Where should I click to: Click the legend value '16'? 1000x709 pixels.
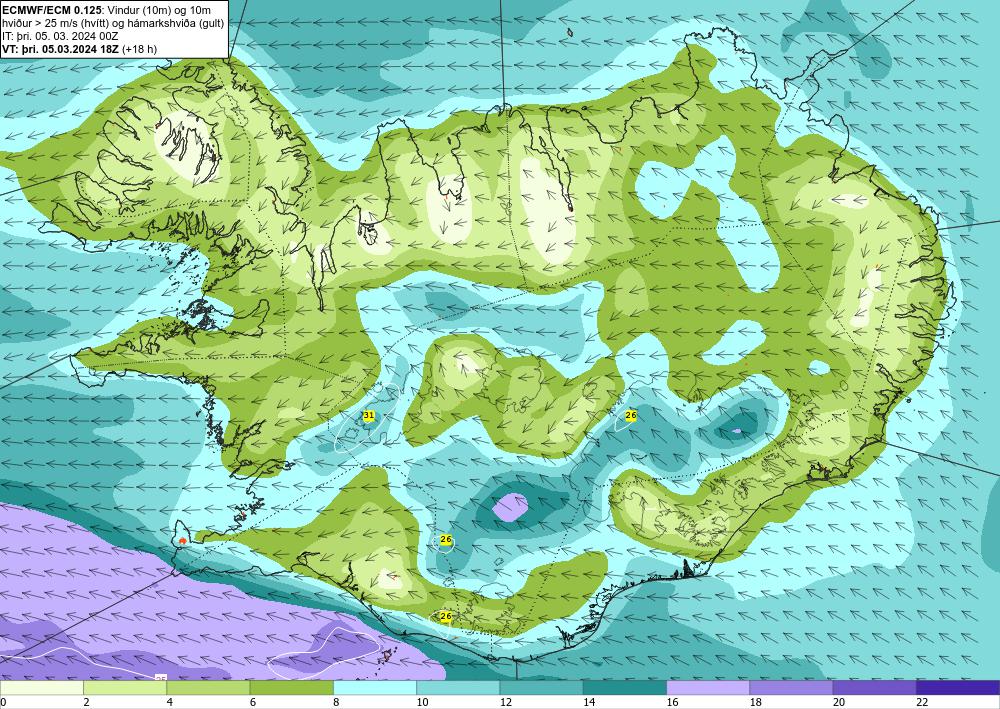pos(672,702)
